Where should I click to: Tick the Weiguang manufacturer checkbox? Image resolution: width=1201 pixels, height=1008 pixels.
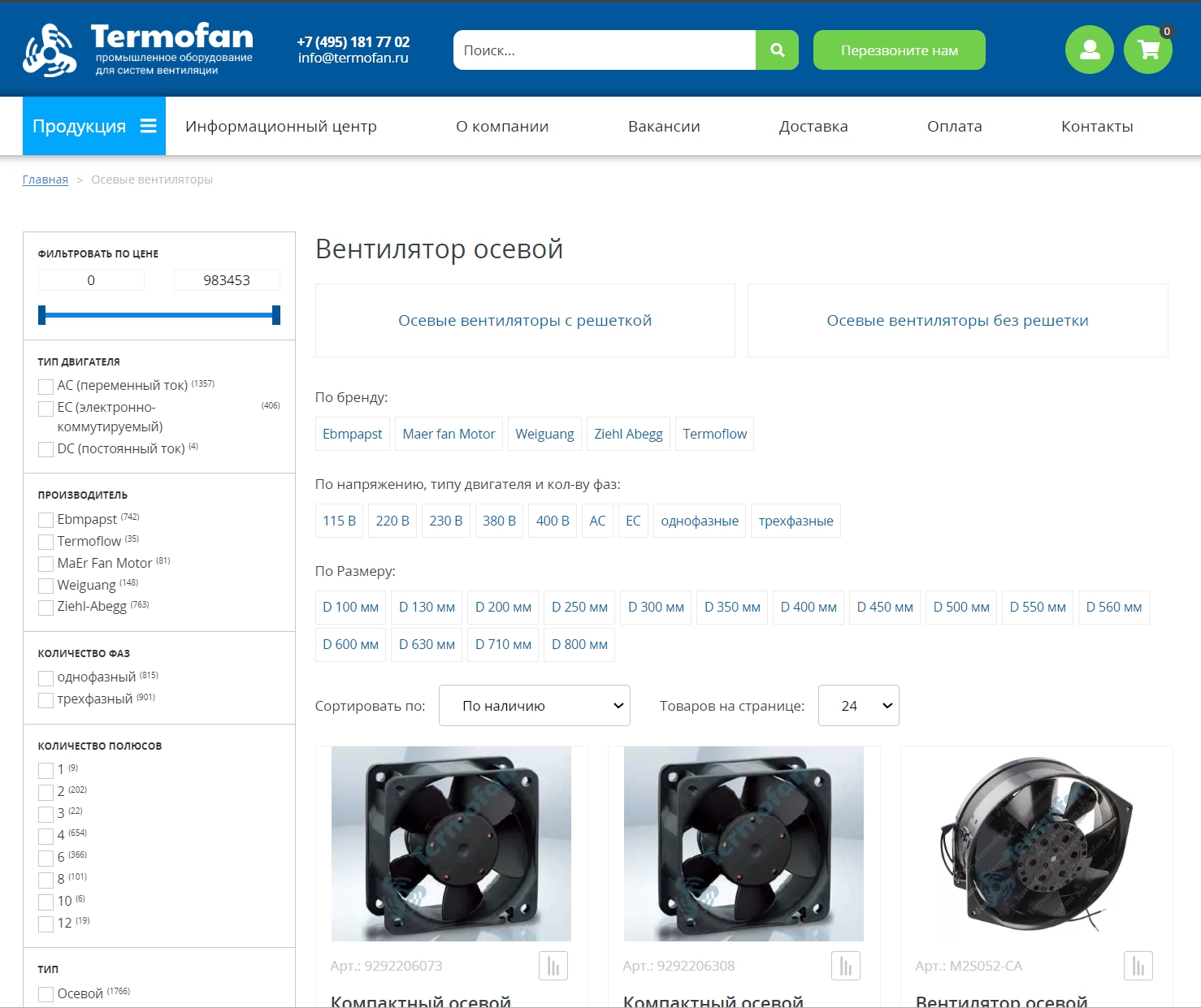(46, 586)
